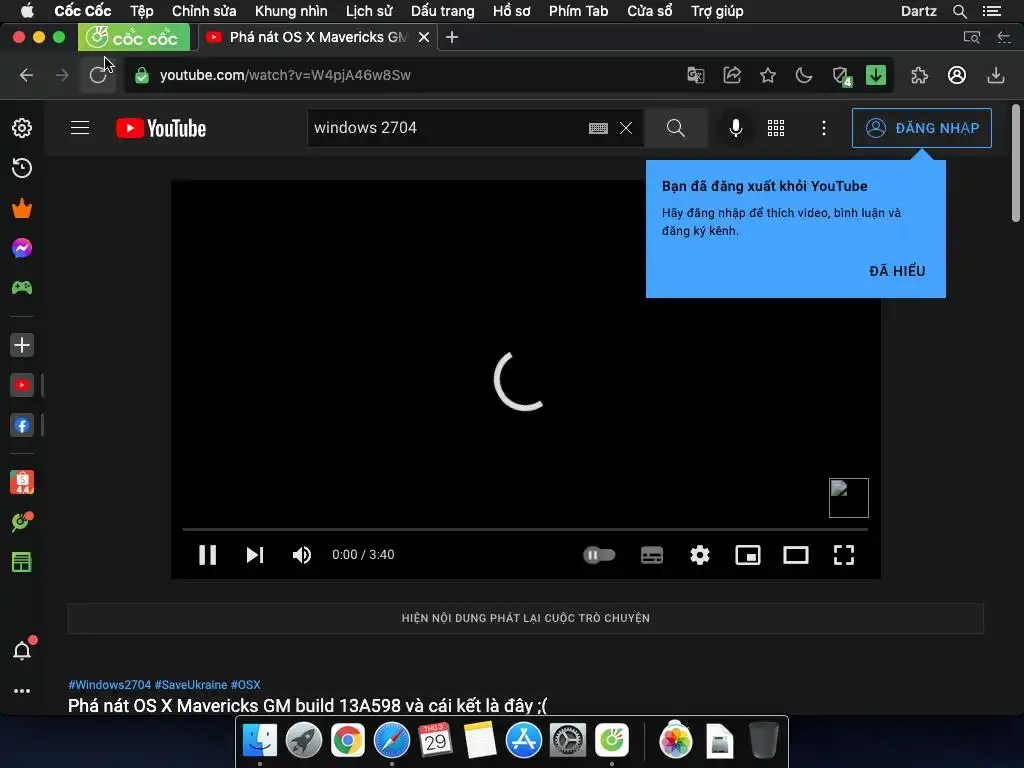
Task: Enable miniplayer mode
Action: click(x=748, y=555)
